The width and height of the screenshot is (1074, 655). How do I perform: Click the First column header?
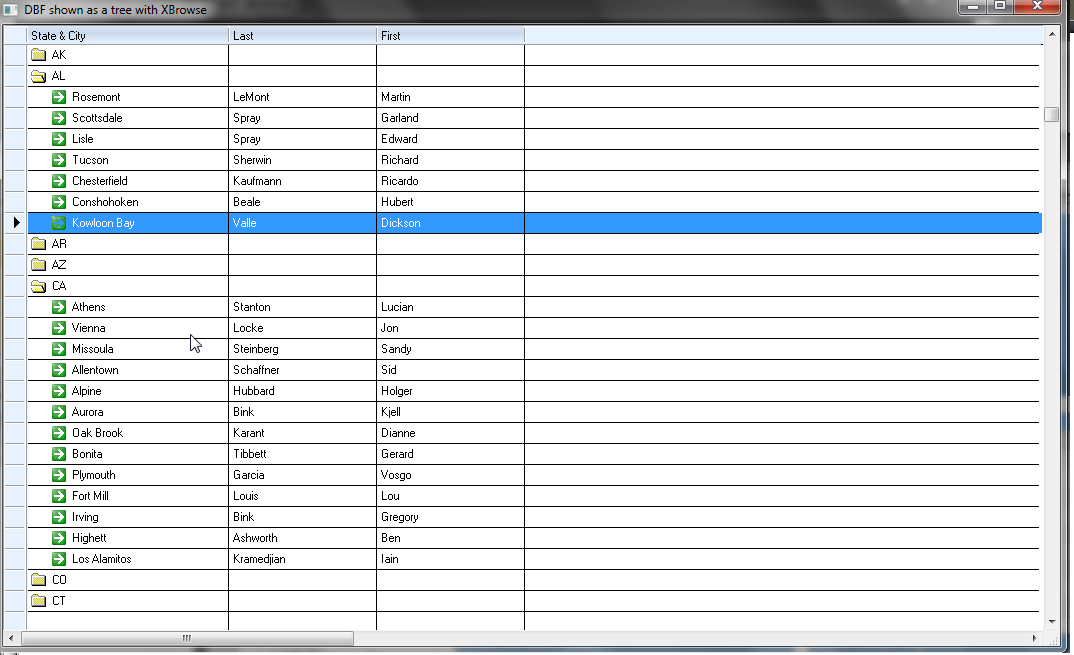point(451,36)
